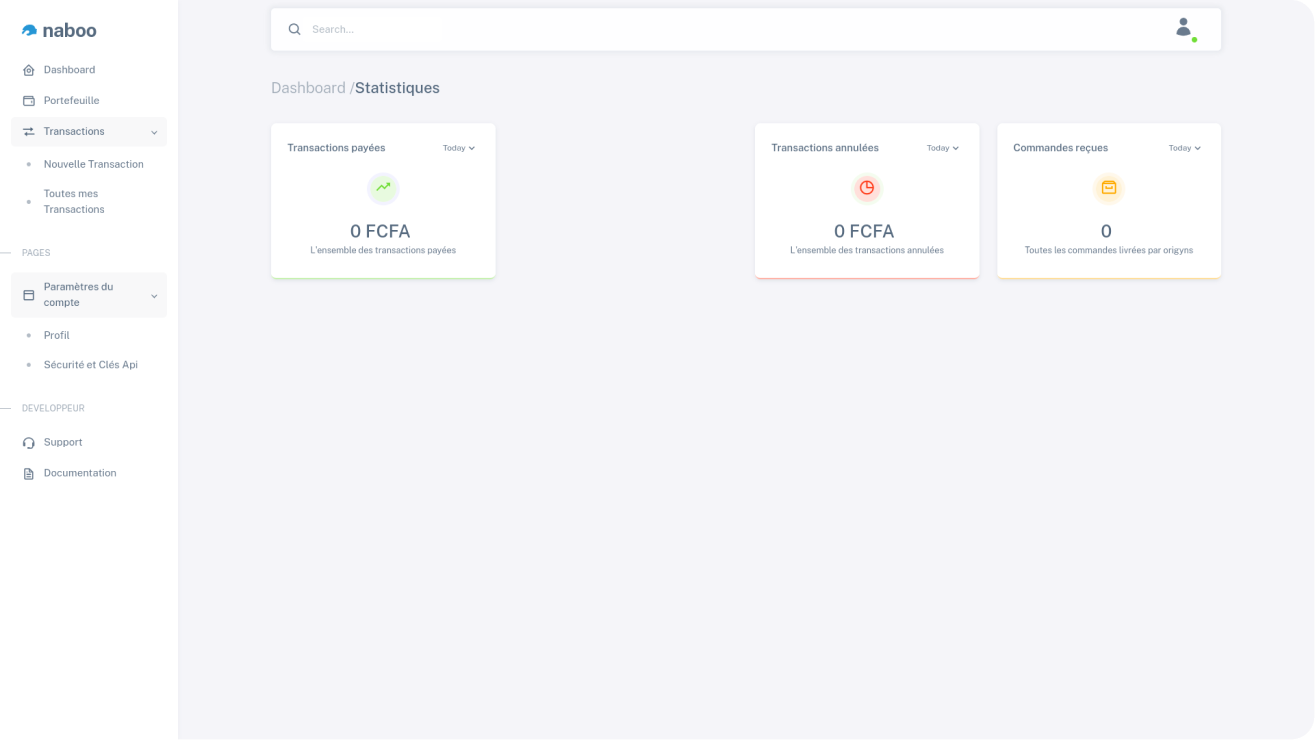The image size is (1315, 740).
Task: Go to Dashboard in the sidebar
Action: (89, 70)
